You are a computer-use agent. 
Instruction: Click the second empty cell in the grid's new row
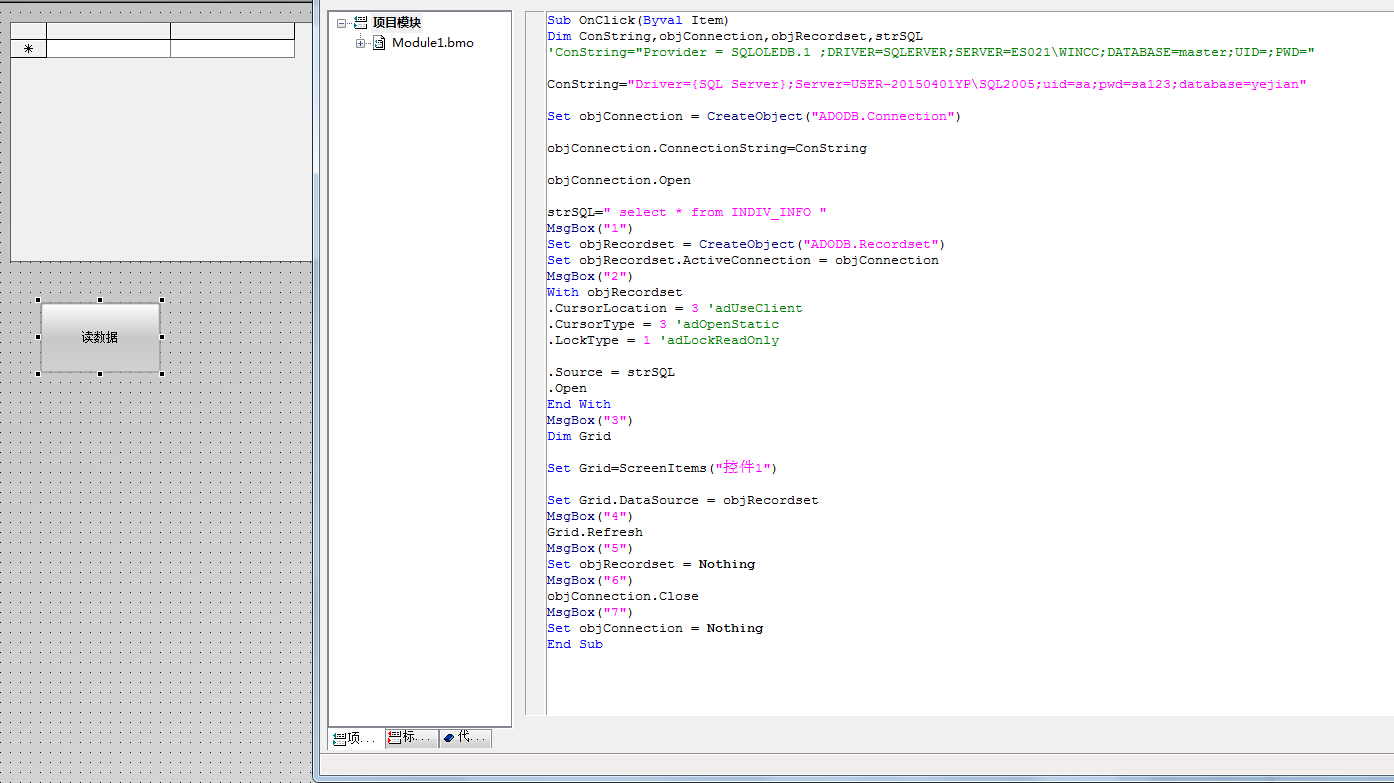coord(232,48)
